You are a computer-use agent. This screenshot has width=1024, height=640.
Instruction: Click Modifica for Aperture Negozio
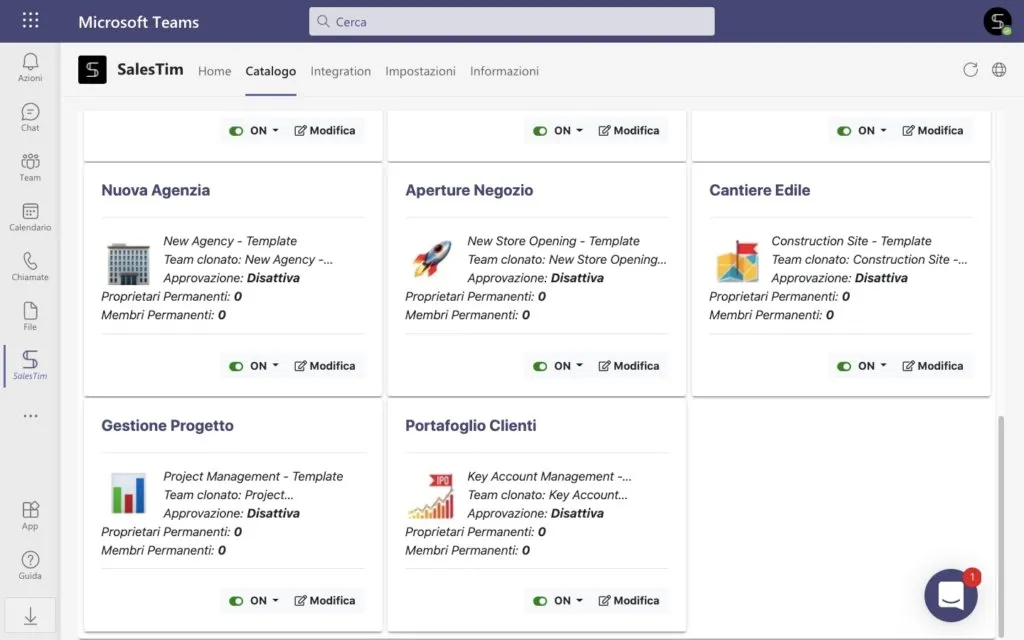click(629, 366)
